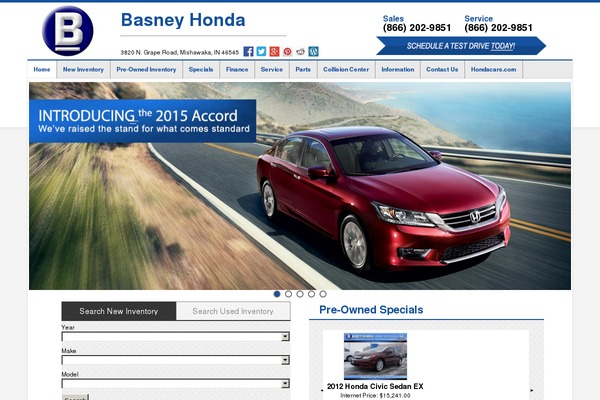Go to previous Pre-Owned Specials item arrow
This screenshot has height=400, width=600.
click(321, 390)
